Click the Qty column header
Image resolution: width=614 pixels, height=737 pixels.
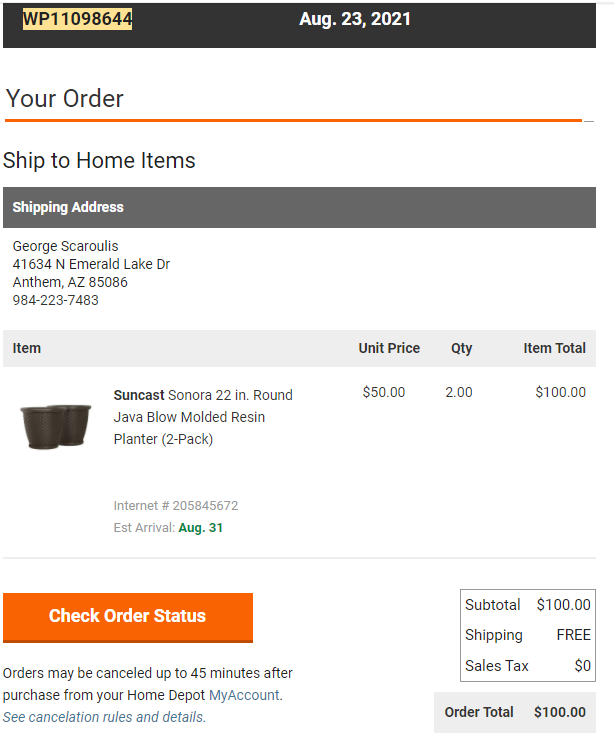point(462,348)
